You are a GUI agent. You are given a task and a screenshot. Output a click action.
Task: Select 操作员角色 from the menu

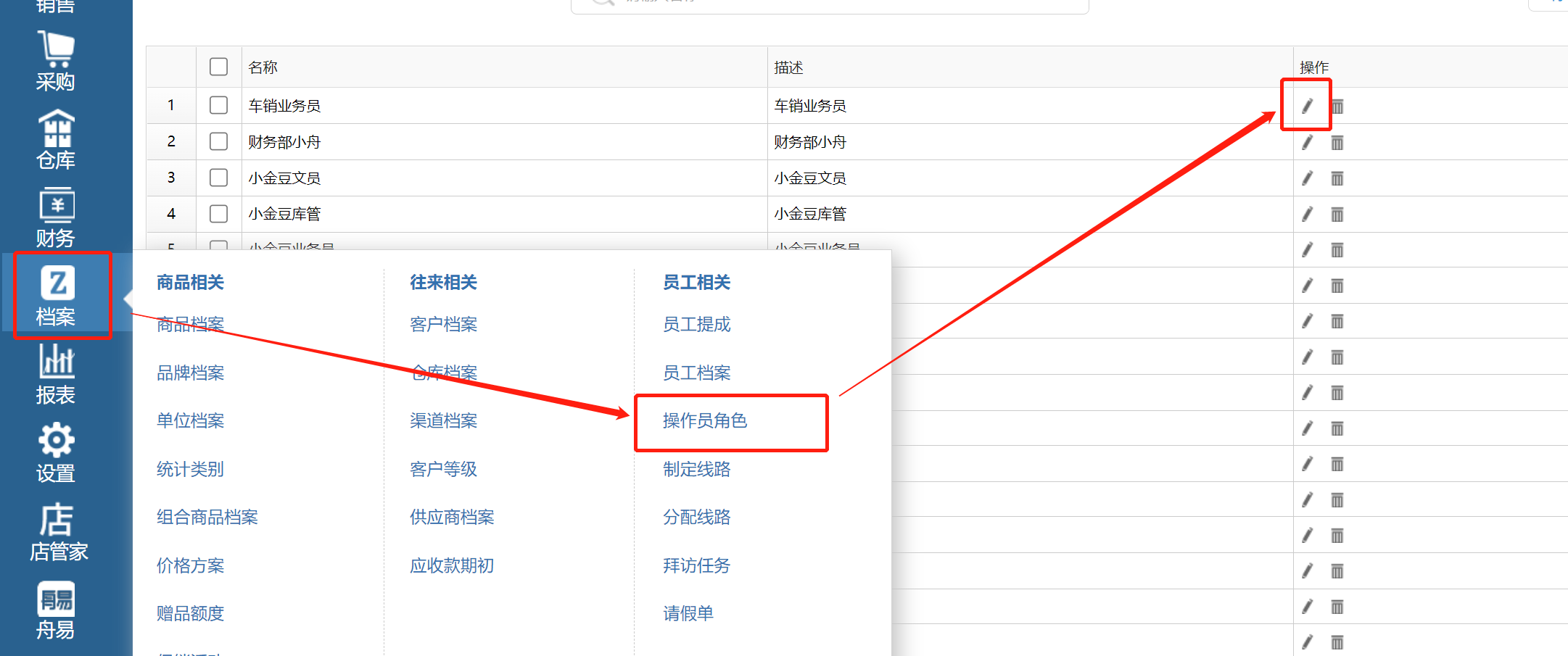[x=704, y=421]
